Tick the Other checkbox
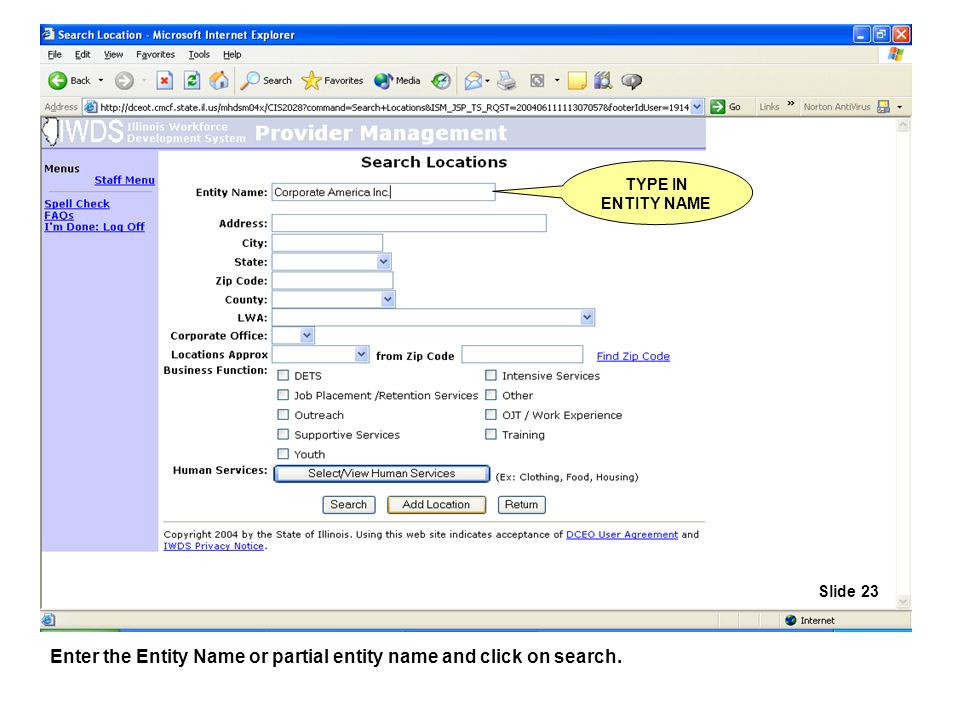This screenshot has width=960, height=720. (x=490, y=395)
